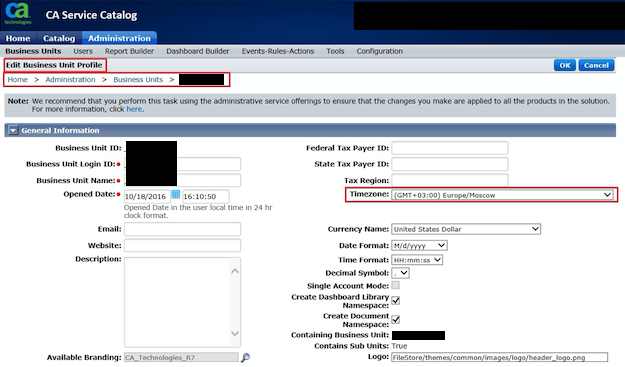
Task: Follow the Home breadcrumb link
Action: [18, 79]
